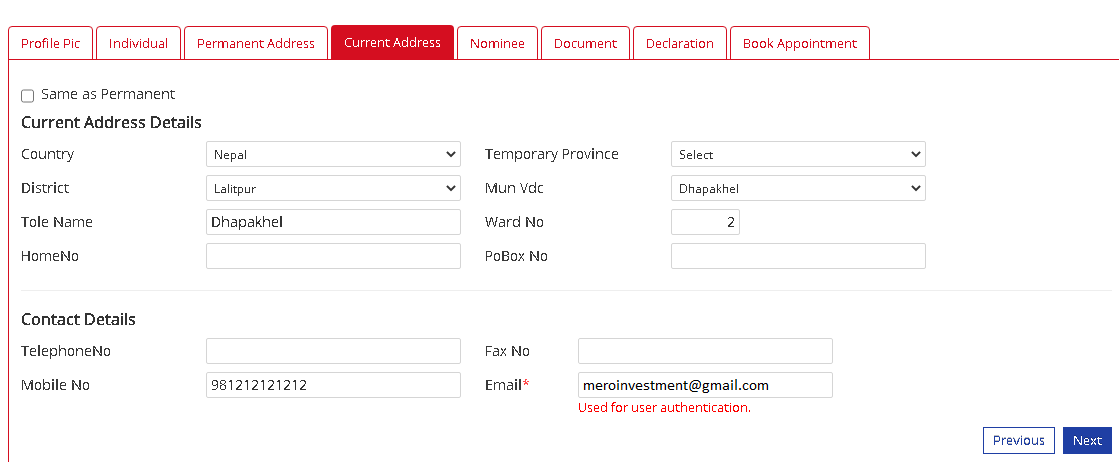Click the Mobile No input field

(x=333, y=385)
